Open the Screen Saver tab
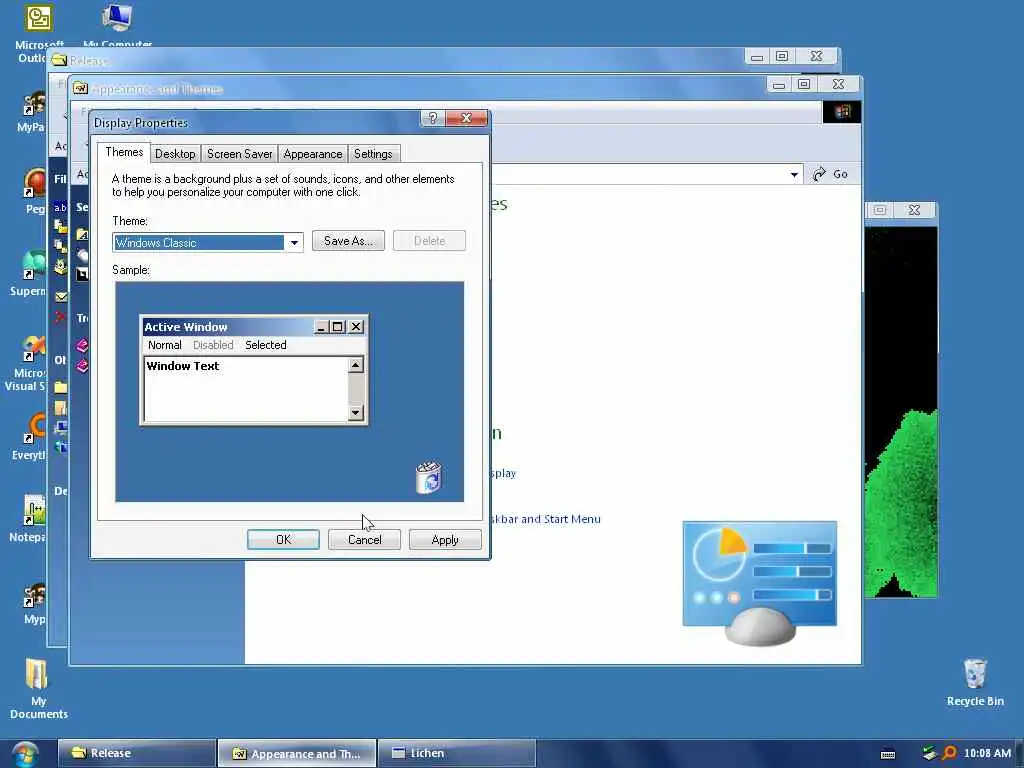 pos(239,154)
